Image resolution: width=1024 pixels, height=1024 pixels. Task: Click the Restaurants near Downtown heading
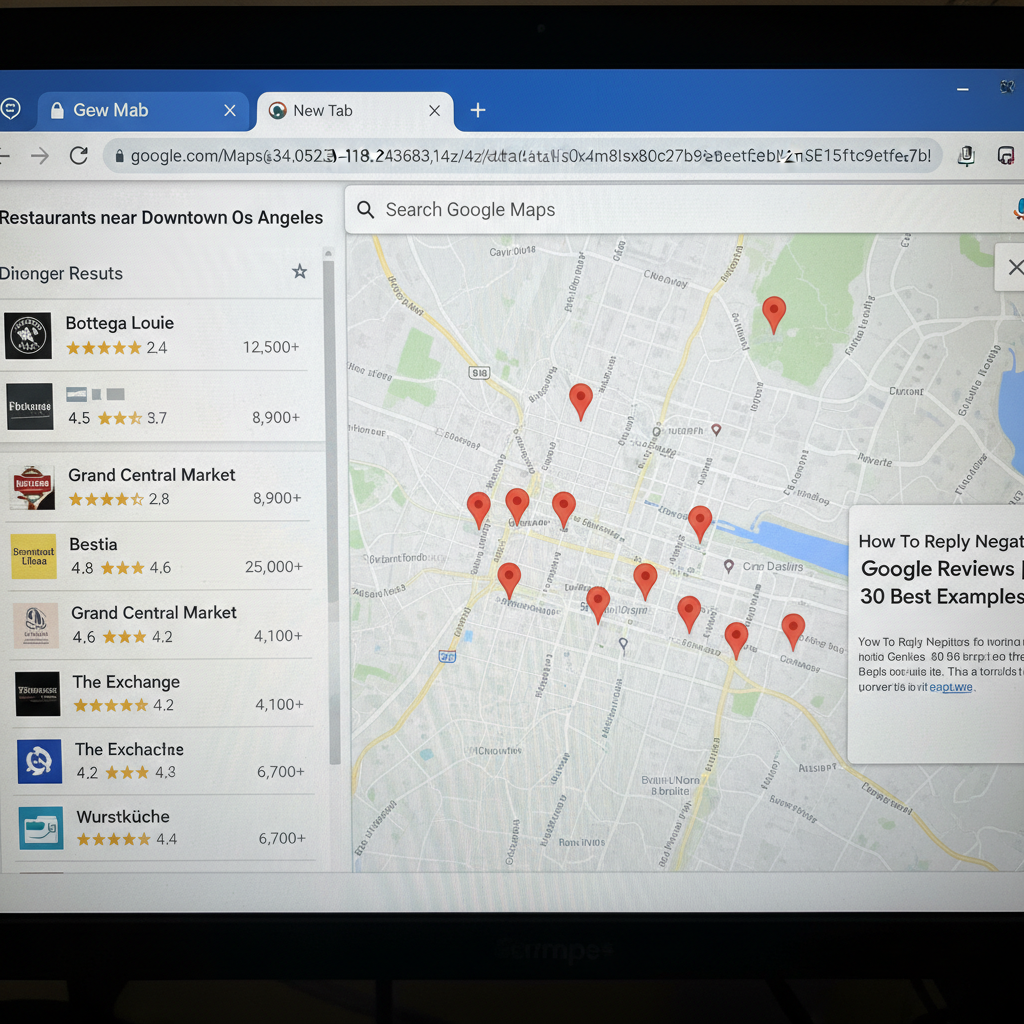[x=161, y=217]
